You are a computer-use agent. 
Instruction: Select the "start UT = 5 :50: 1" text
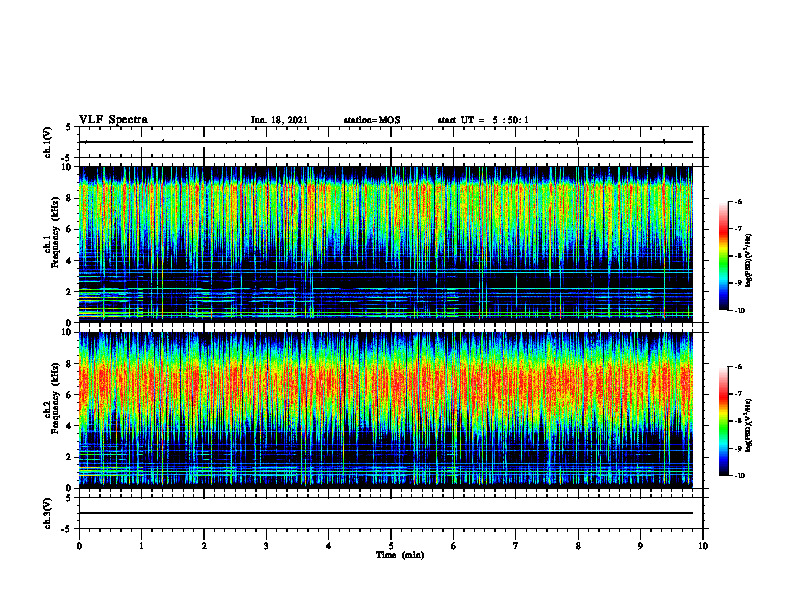coord(483,120)
